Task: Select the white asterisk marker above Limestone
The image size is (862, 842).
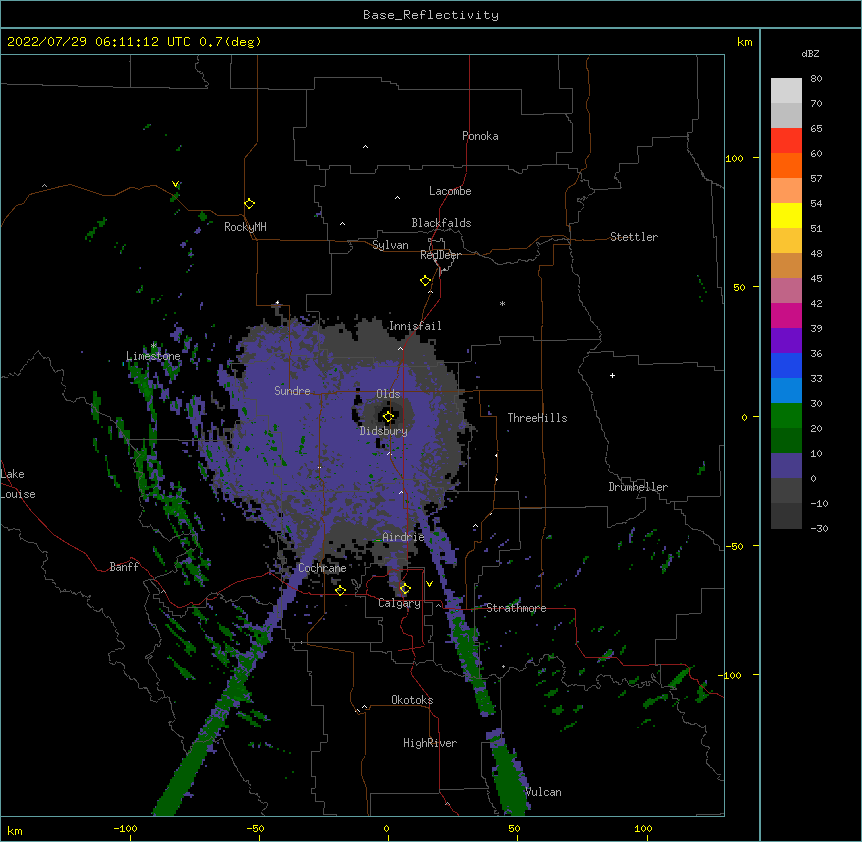Action: point(154,345)
